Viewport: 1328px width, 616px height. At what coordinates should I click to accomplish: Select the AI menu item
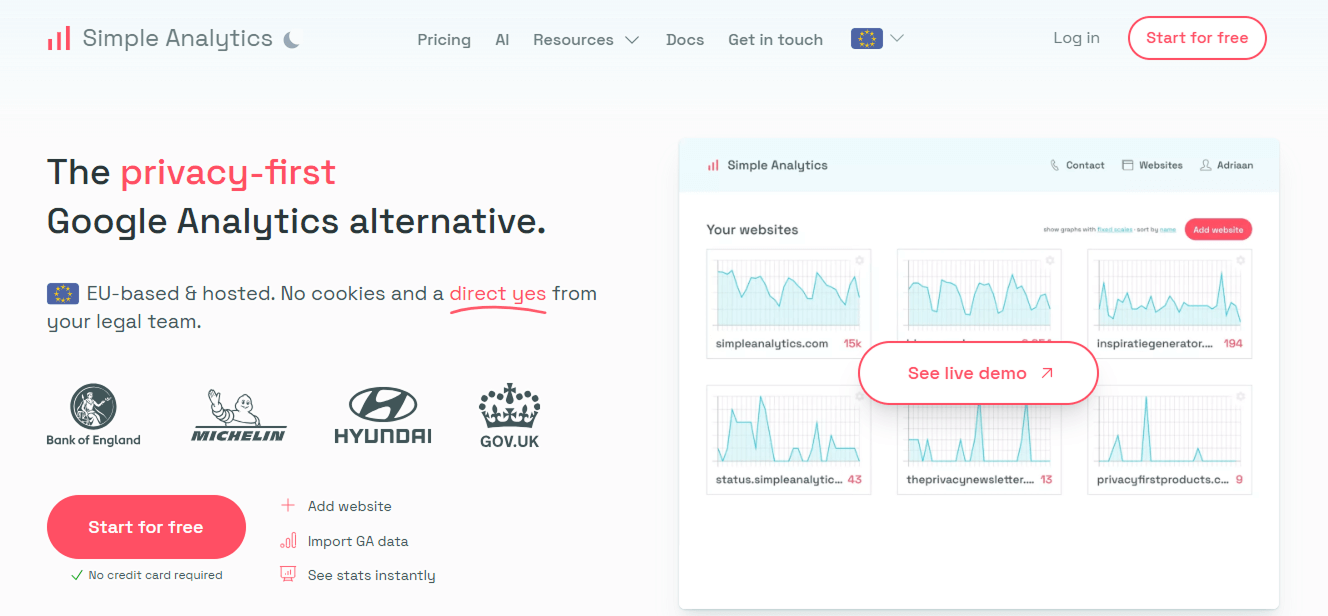(x=502, y=40)
